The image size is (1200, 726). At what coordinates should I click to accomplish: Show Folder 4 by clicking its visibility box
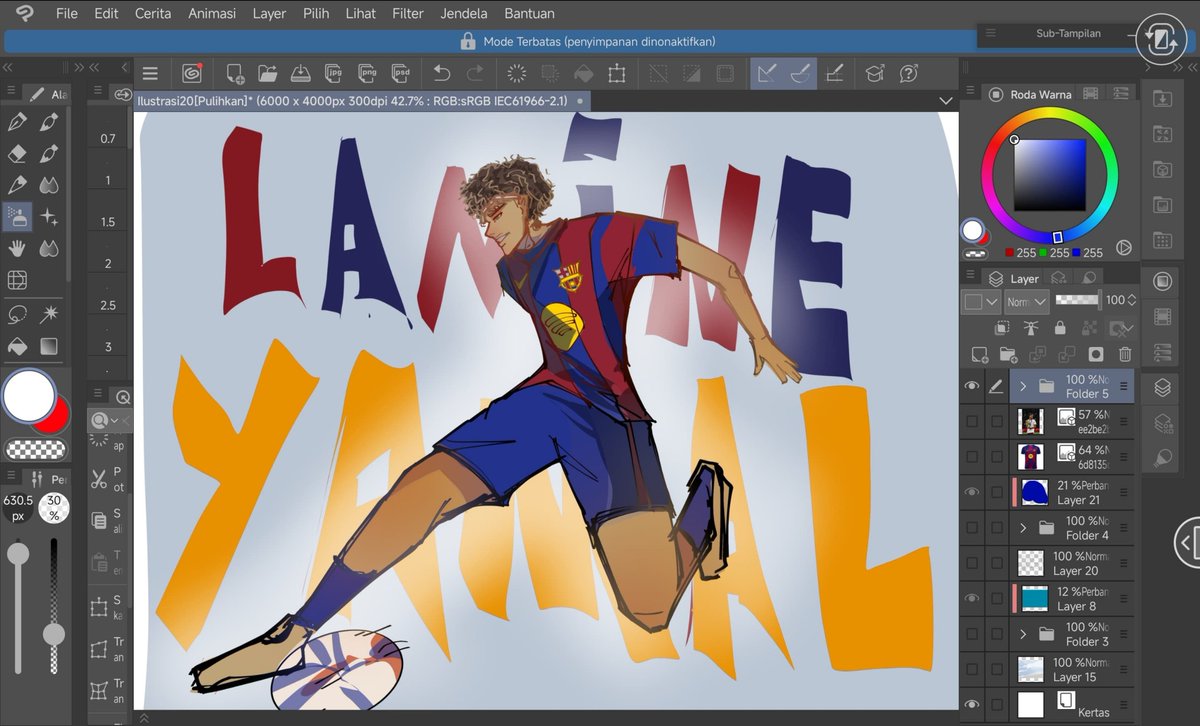(972, 528)
